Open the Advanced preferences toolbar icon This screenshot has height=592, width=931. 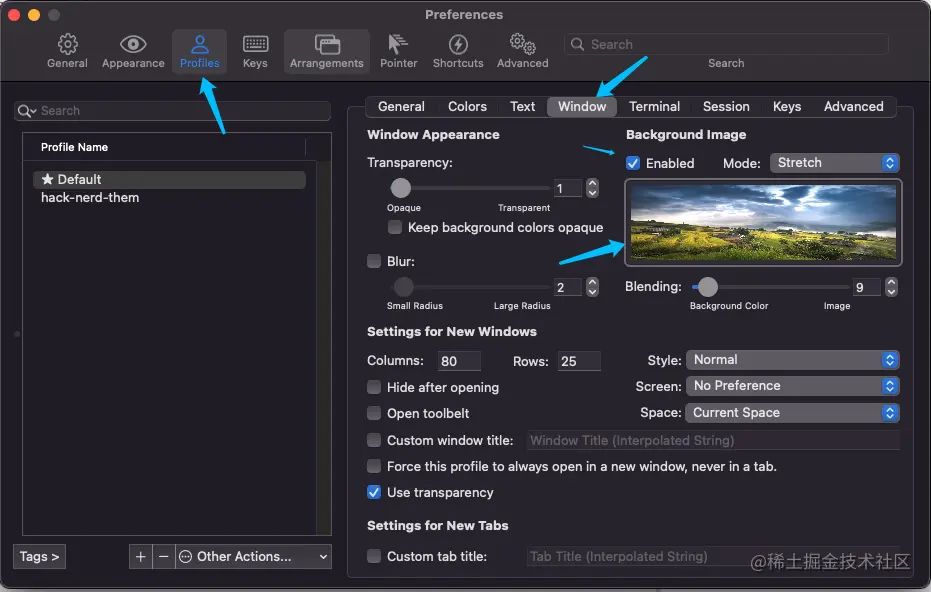pyautogui.click(x=522, y=52)
